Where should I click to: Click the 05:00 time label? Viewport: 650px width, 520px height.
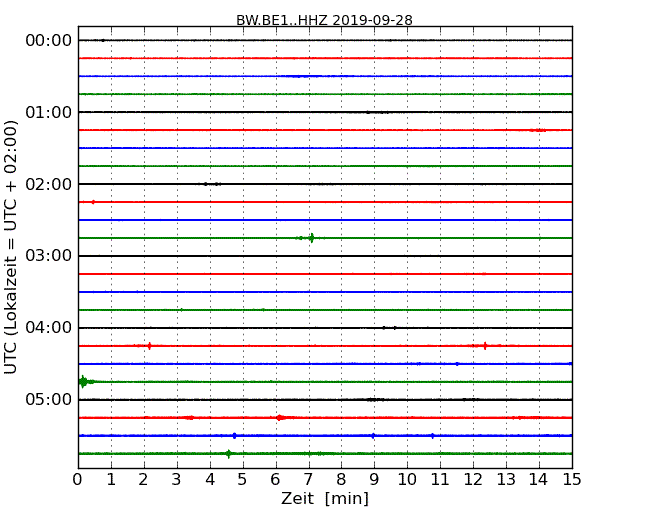point(49,399)
